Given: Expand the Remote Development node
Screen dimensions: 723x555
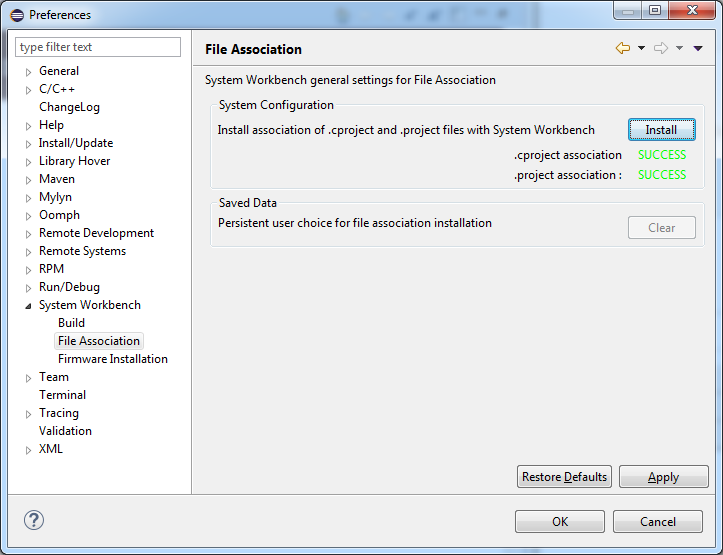Looking at the screenshot, I should [28, 234].
